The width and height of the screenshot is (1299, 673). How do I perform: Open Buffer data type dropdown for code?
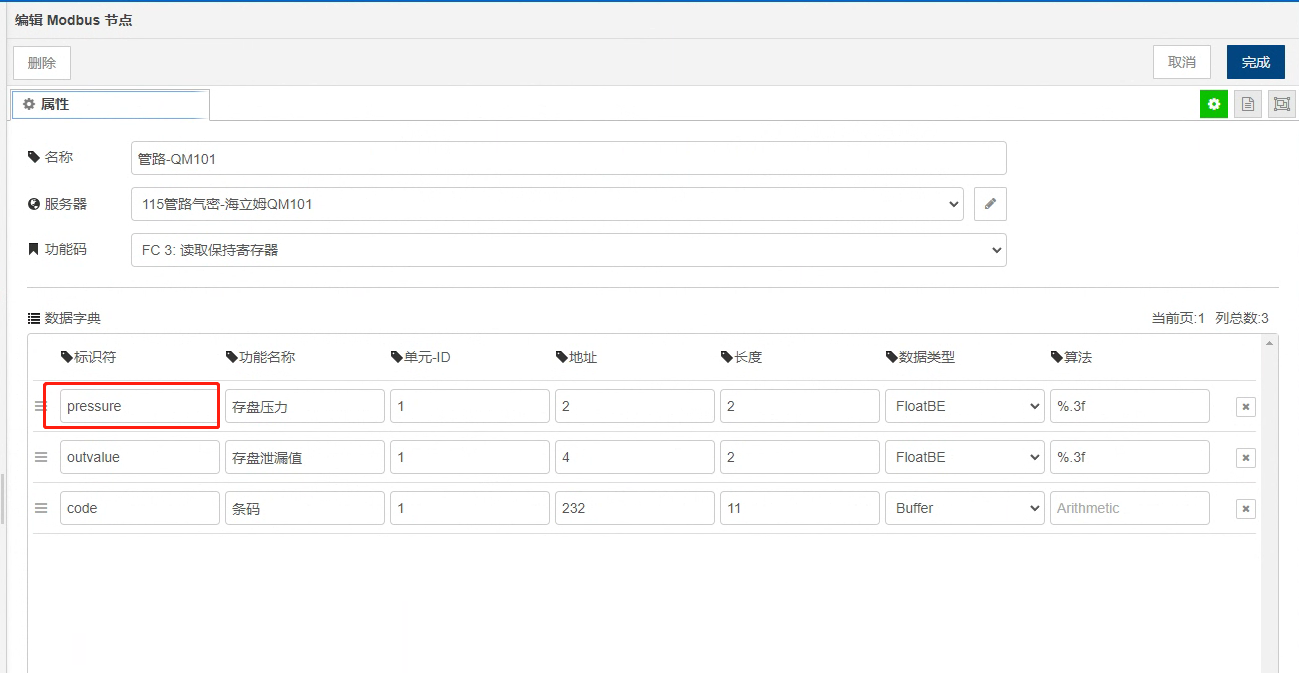coord(964,508)
